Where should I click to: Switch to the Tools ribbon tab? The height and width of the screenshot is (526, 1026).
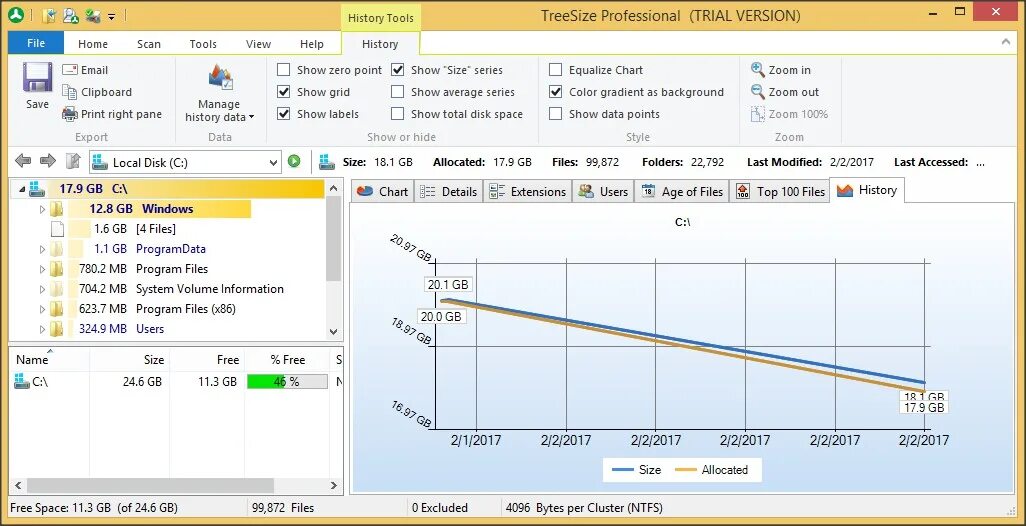click(x=203, y=44)
